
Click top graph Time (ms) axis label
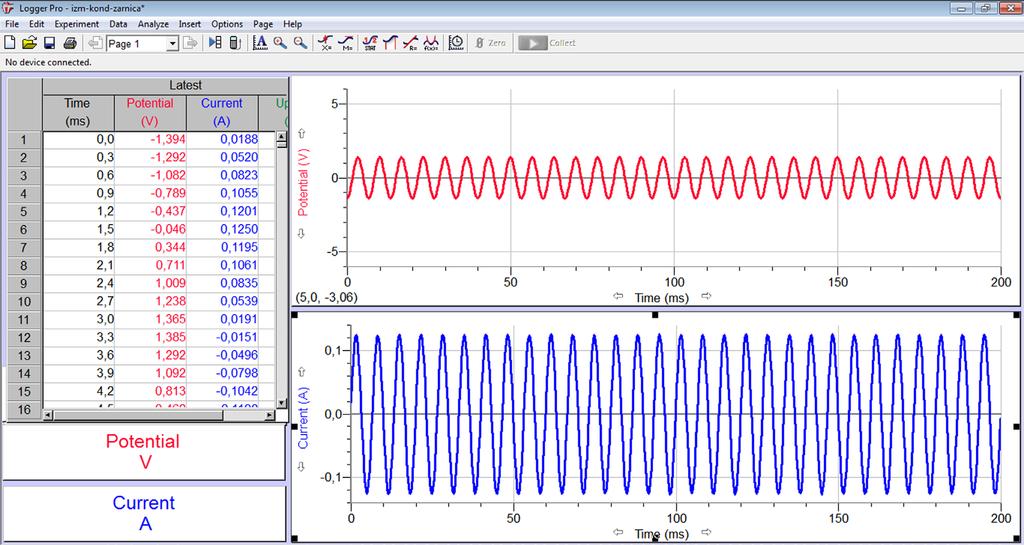coord(662,297)
